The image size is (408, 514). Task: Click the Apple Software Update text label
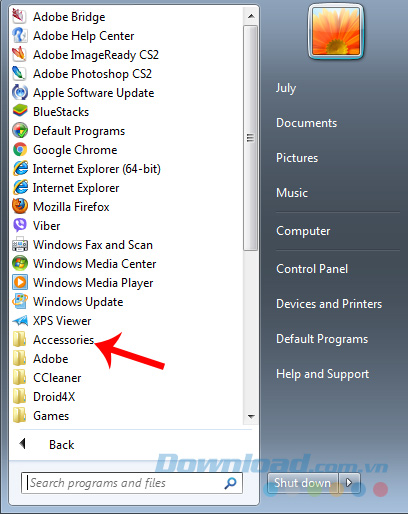click(x=93, y=93)
